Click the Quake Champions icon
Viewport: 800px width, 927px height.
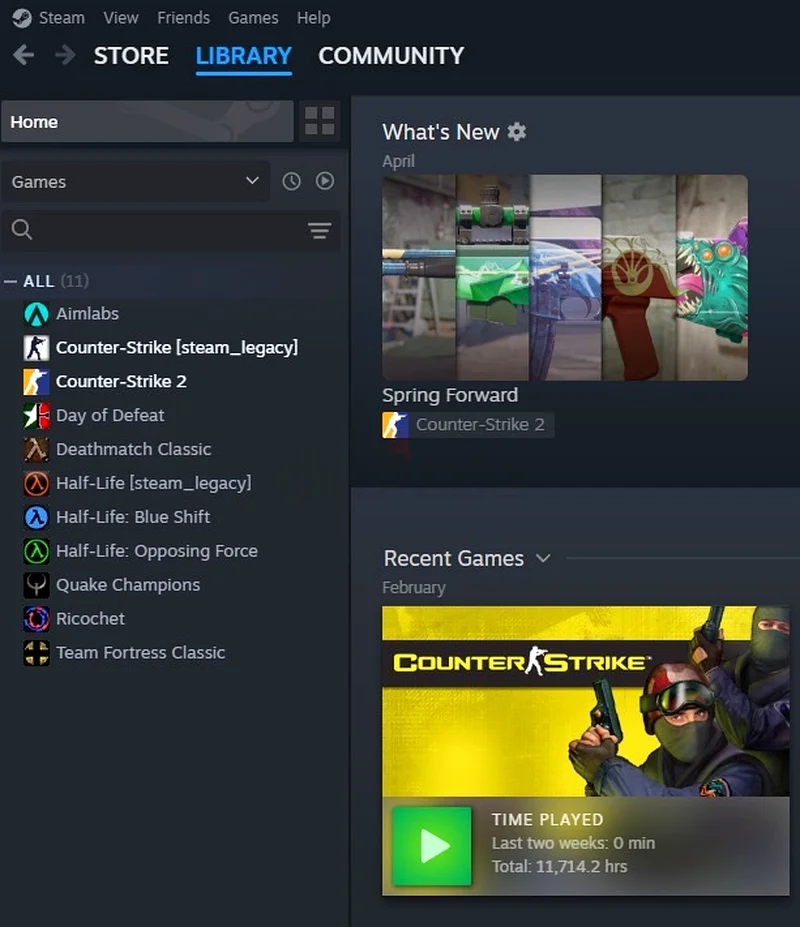point(36,585)
